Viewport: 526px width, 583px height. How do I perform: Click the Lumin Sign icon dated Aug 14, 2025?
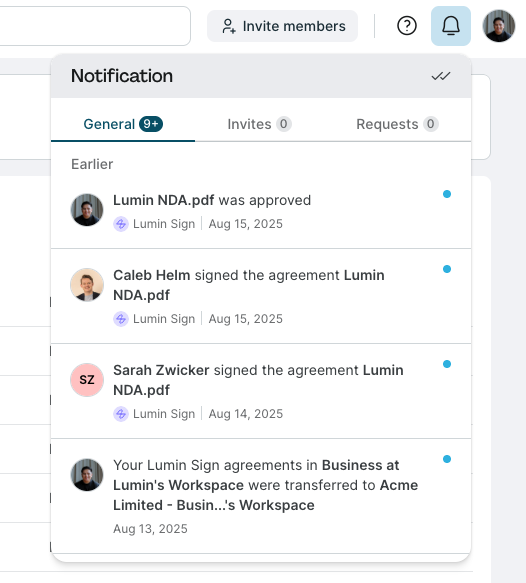[x=121, y=414]
